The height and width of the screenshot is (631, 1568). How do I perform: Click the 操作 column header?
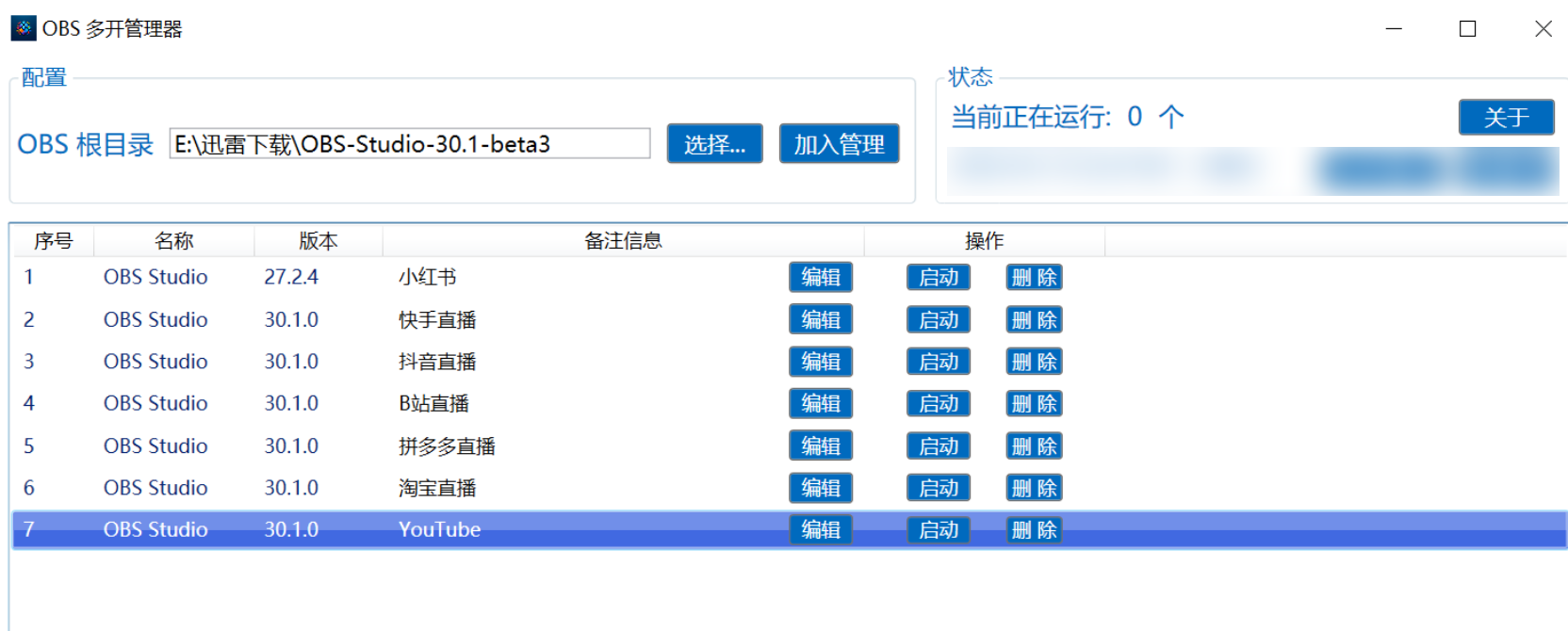[x=985, y=241]
